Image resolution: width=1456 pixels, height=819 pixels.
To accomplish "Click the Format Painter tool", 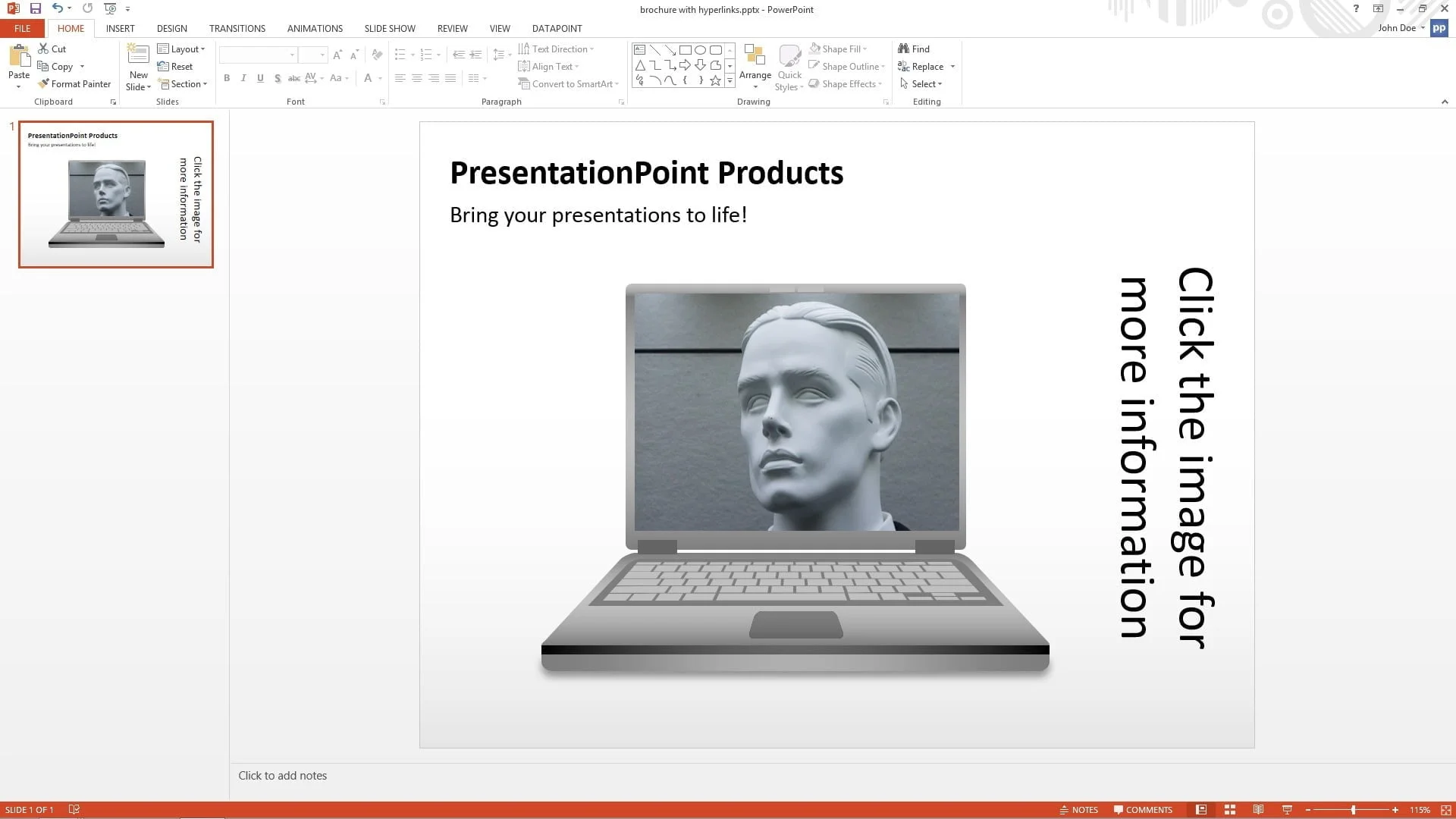I will pos(74,83).
